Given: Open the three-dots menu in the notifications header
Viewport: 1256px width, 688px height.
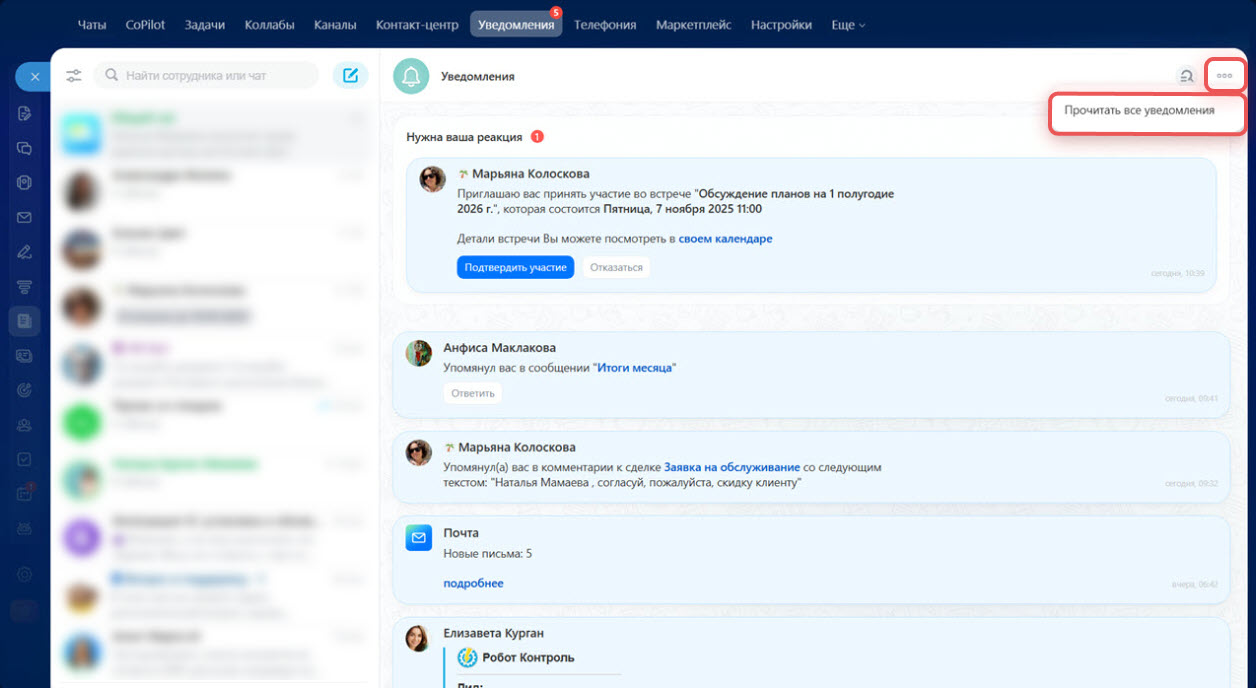Looking at the screenshot, I should coord(1225,76).
